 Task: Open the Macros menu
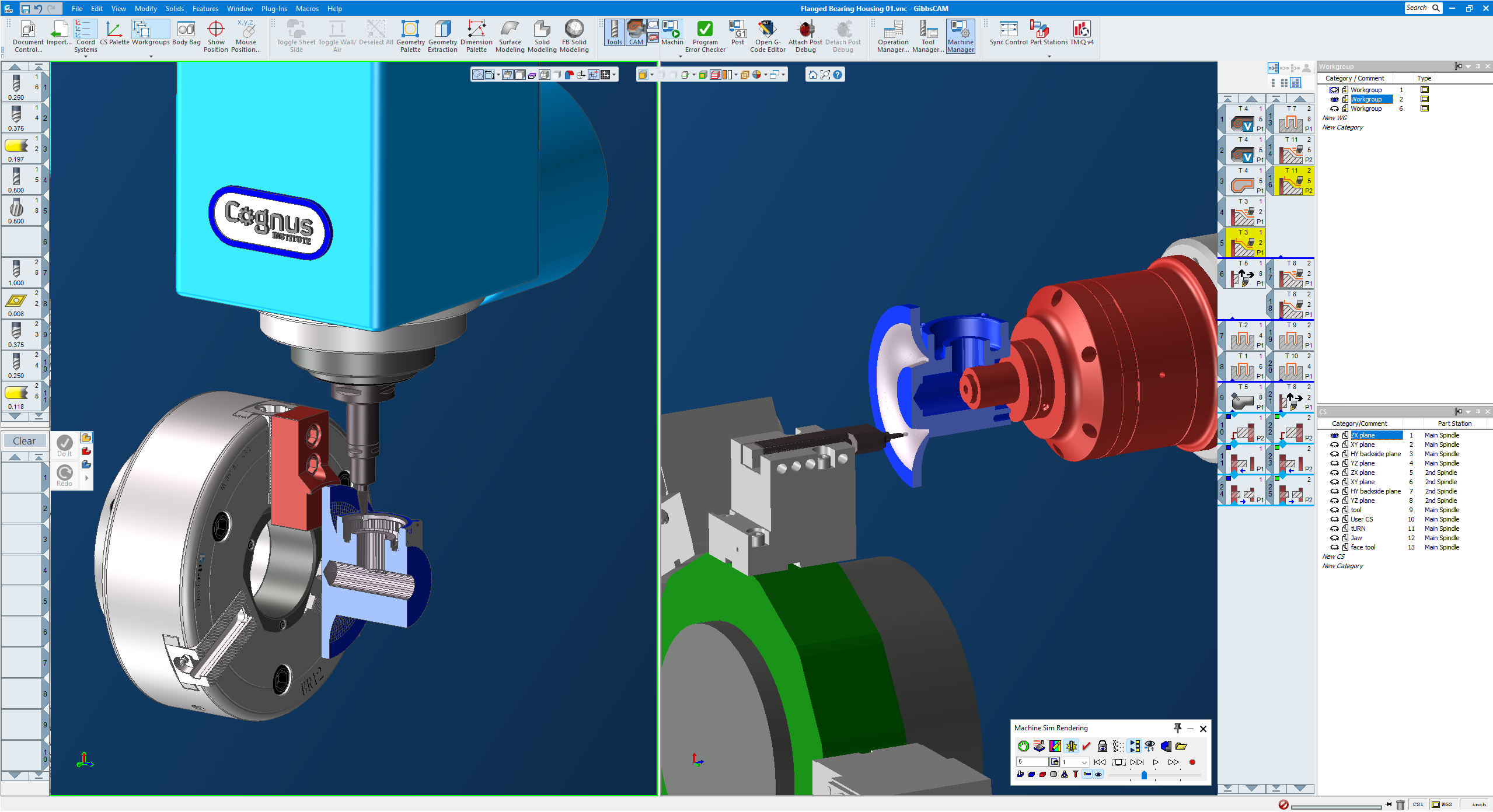(x=307, y=8)
